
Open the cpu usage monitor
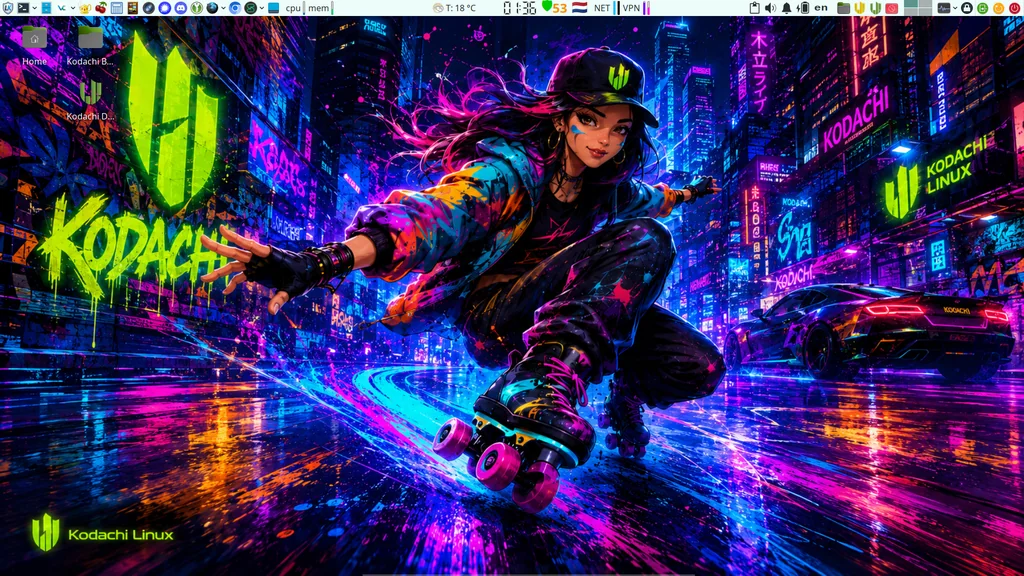point(295,8)
